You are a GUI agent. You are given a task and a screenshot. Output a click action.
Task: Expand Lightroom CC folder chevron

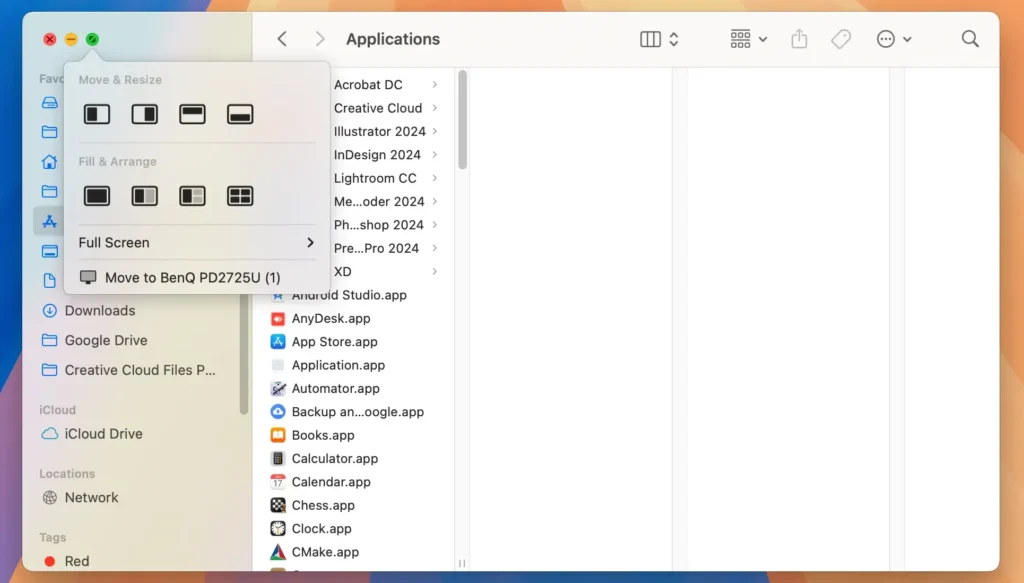coord(434,178)
